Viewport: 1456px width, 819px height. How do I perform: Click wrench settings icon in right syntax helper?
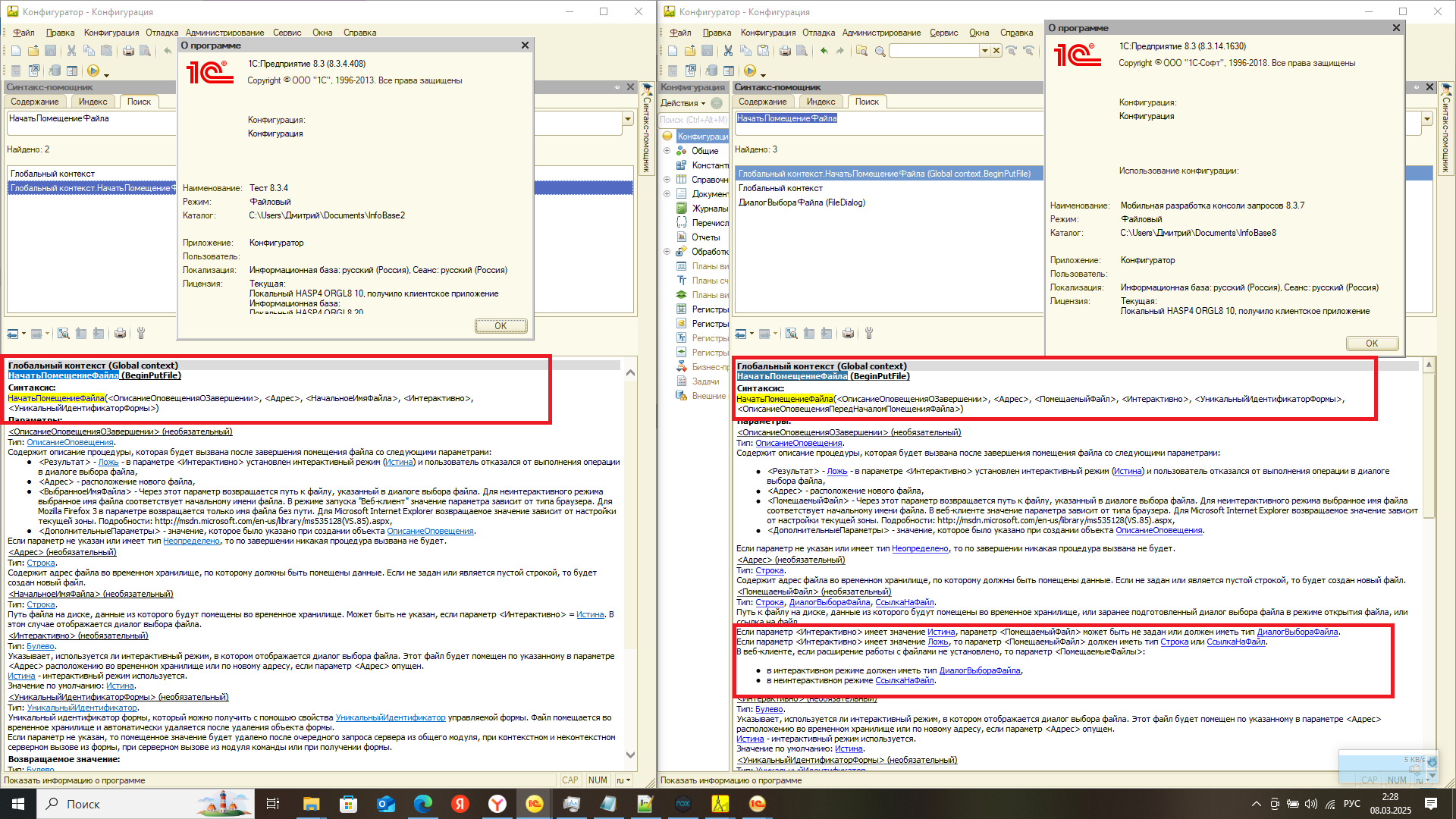point(869,334)
